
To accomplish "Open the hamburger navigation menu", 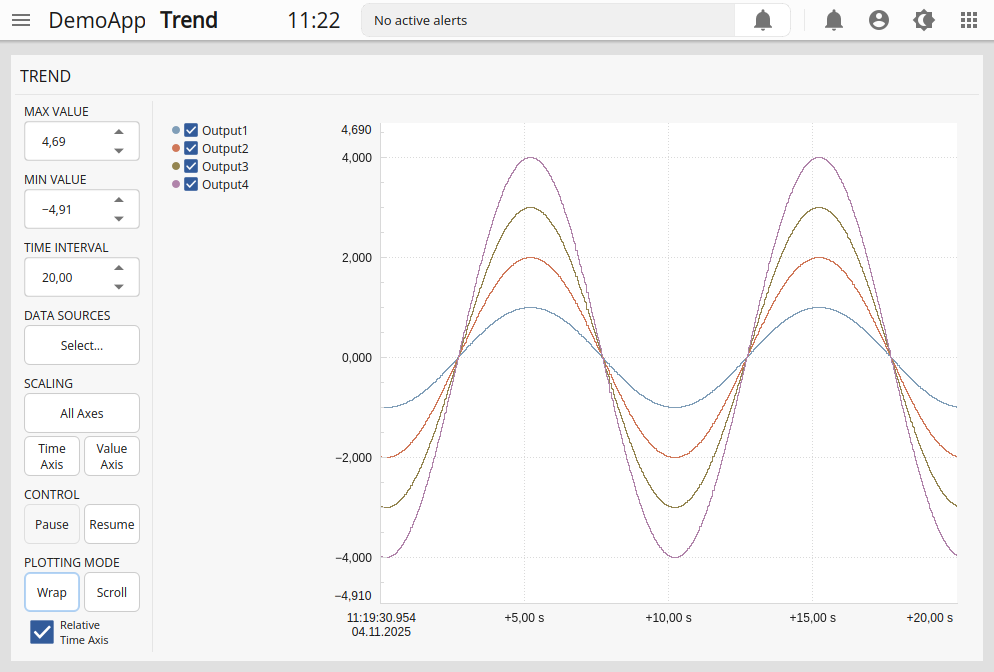I will pos(21,20).
